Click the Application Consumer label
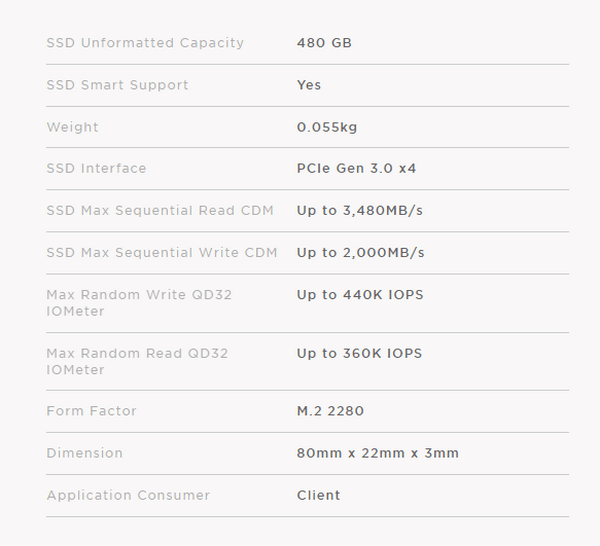600x546 pixels. click(x=128, y=495)
